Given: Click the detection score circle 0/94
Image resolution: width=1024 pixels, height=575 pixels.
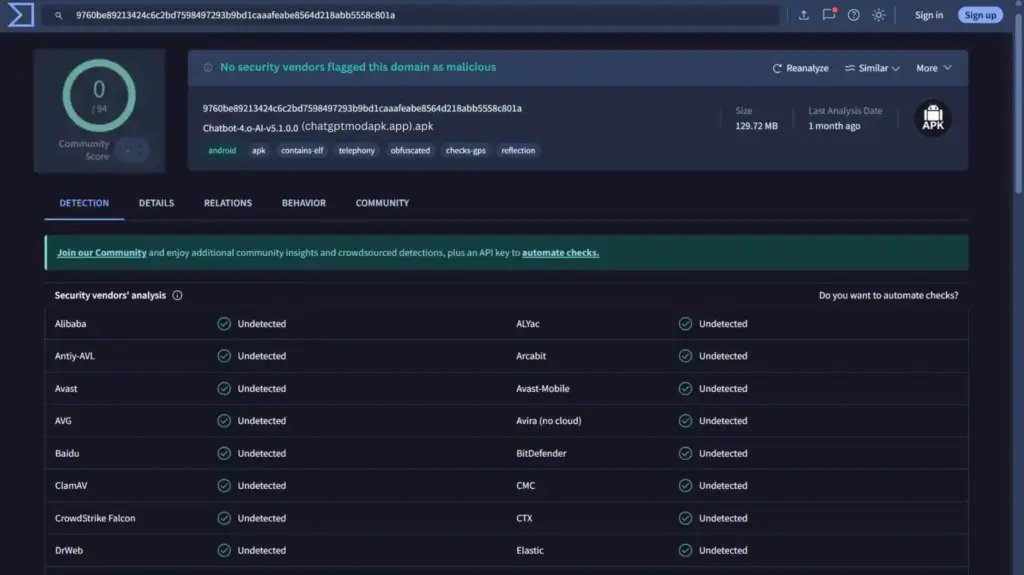Looking at the screenshot, I should tap(99, 96).
